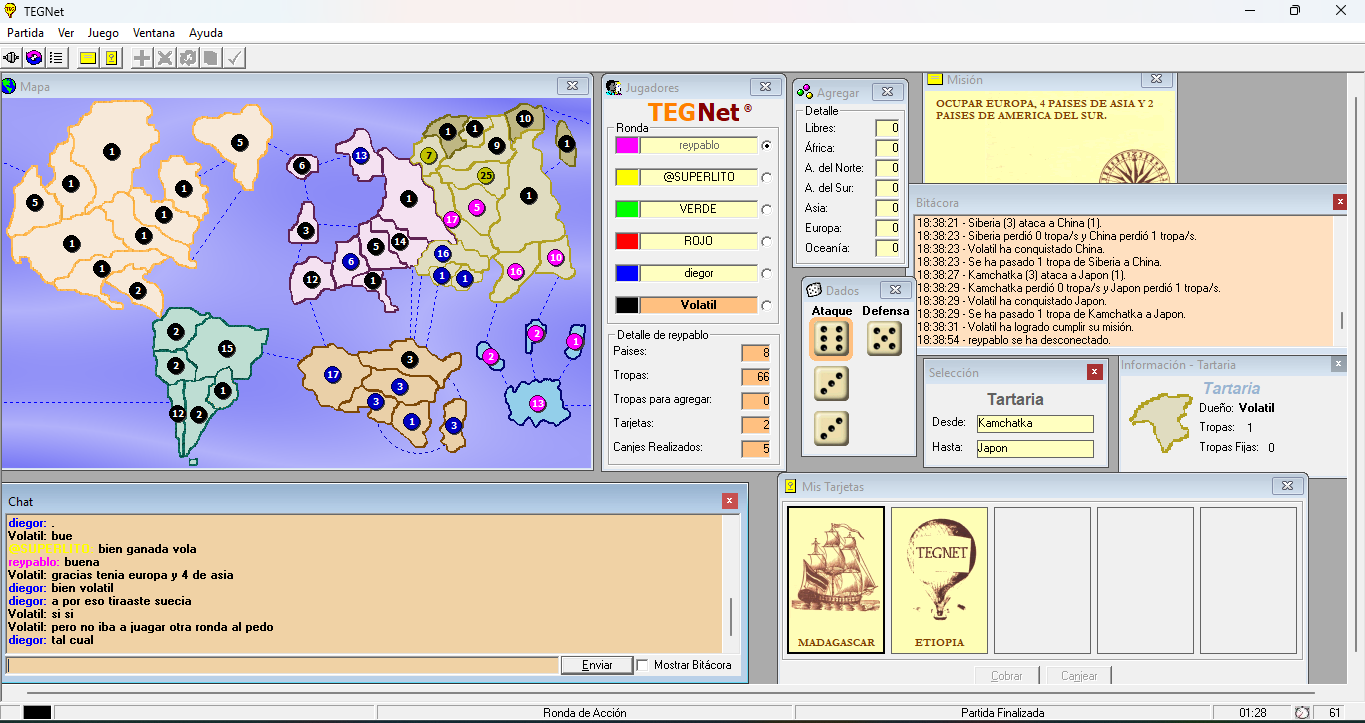
Task: Close the Selección panel
Action: [1094, 372]
